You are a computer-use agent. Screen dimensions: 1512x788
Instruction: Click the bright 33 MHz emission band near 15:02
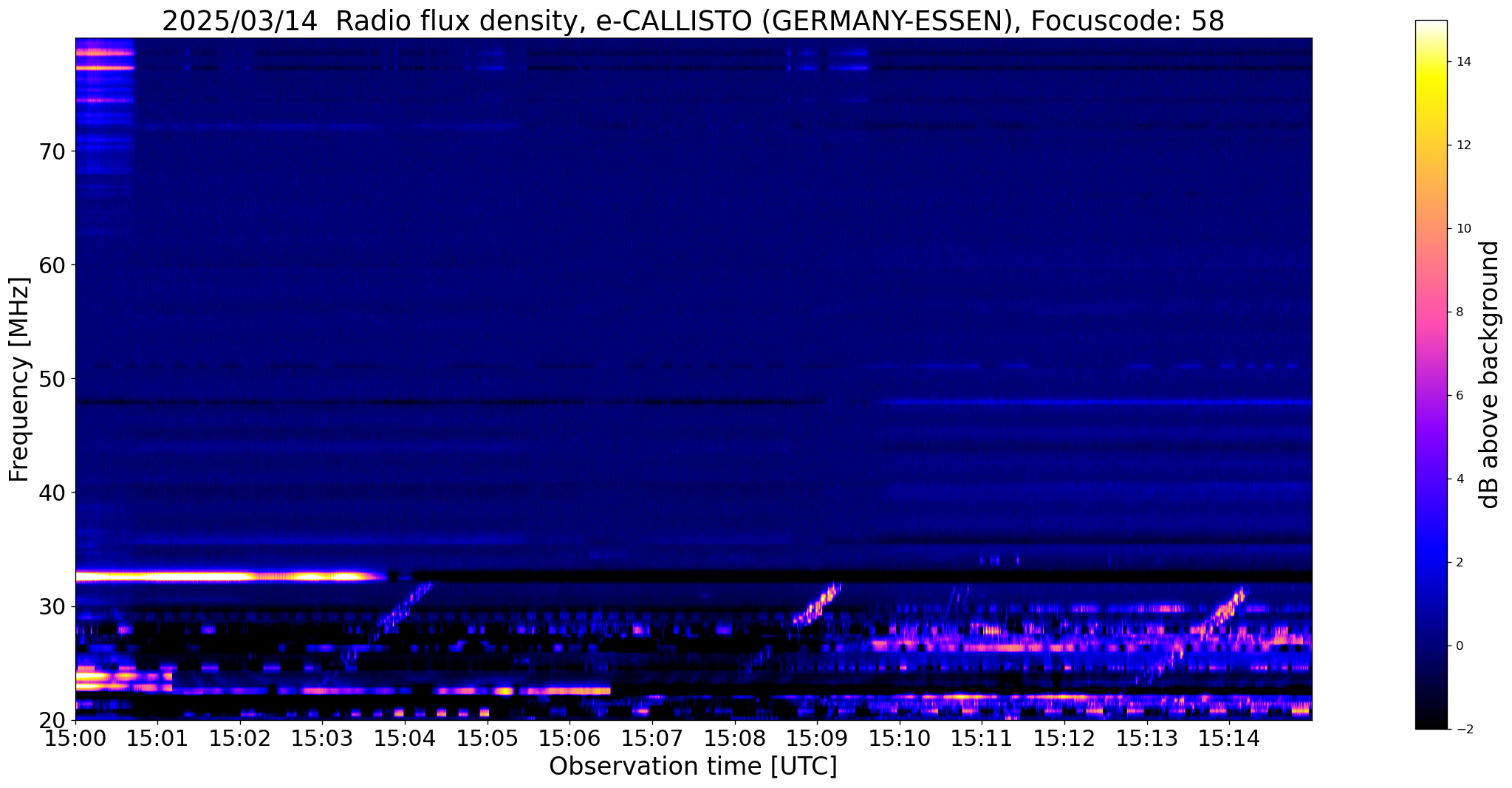click(x=231, y=576)
